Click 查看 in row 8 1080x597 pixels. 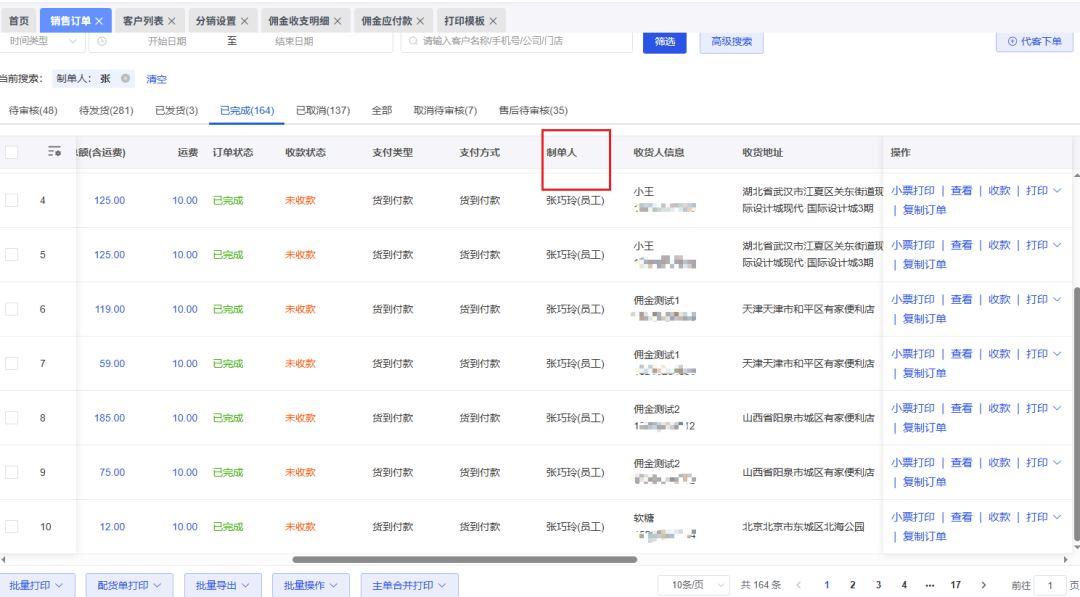(962, 408)
